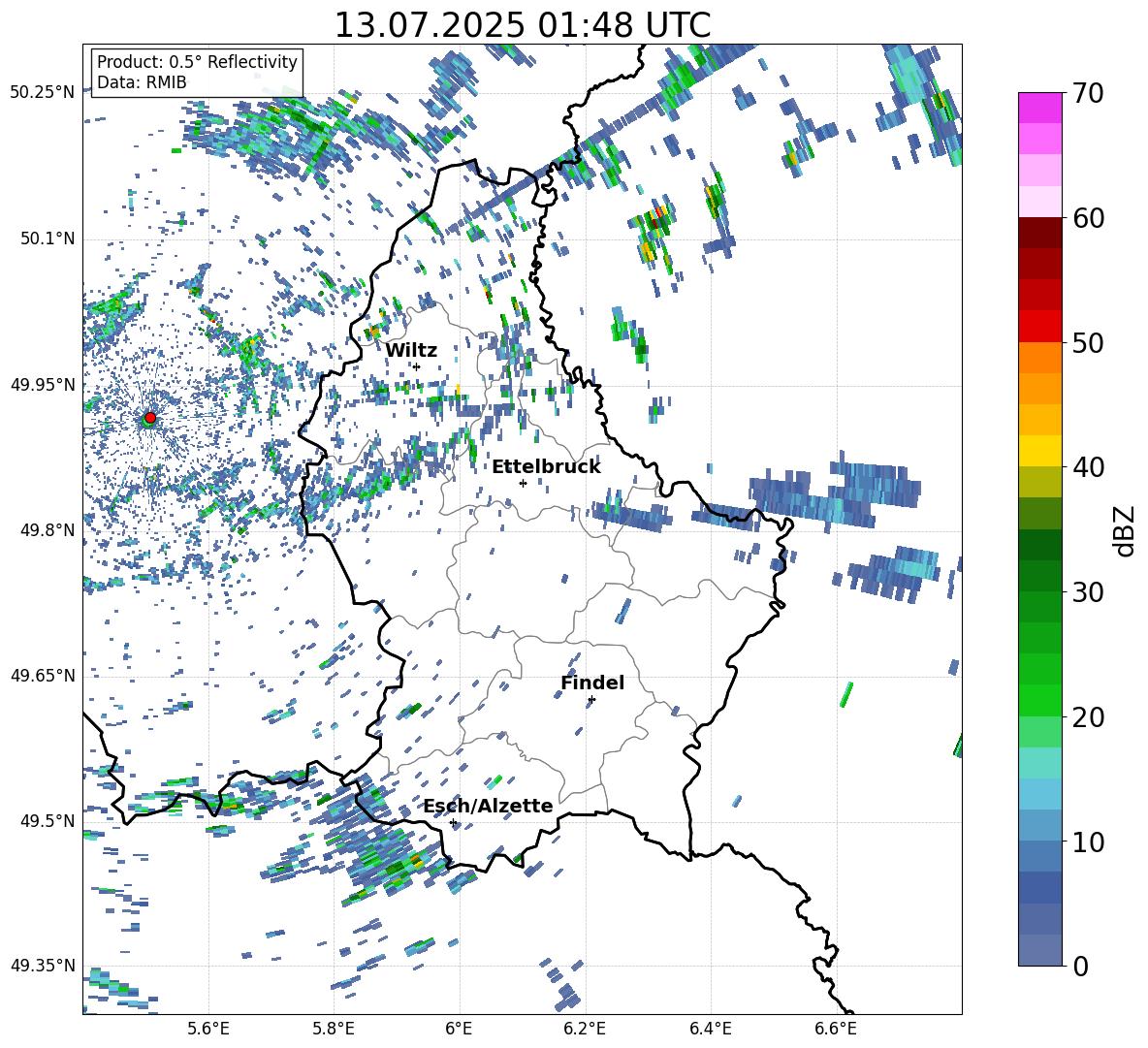
Task: Click the yellow colorbar segment at 40
Action: [x=1040, y=451]
